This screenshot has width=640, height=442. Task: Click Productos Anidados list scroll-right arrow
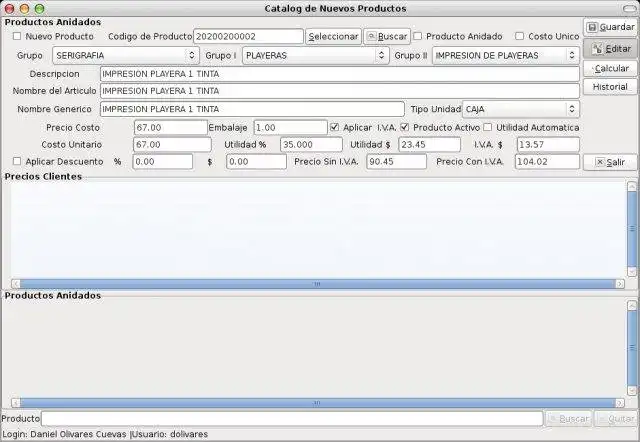(x=620, y=403)
